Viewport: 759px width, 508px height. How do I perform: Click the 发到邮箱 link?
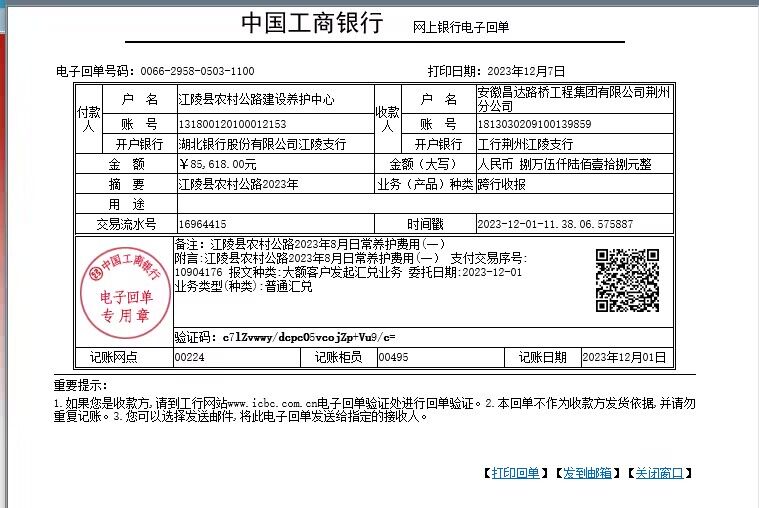pos(587,473)
